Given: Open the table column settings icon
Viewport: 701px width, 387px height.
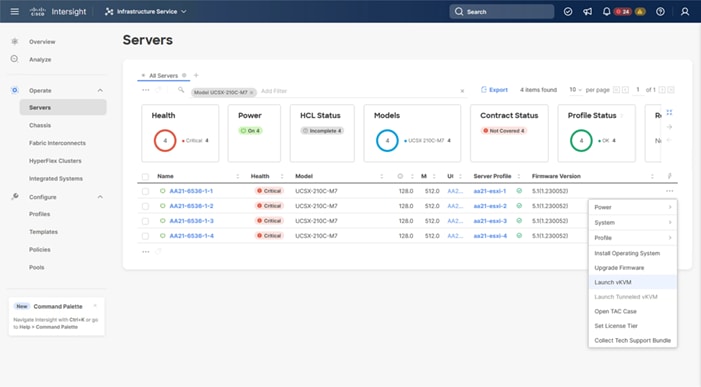Looking at the screenshot, I should (x=669, y=176).
